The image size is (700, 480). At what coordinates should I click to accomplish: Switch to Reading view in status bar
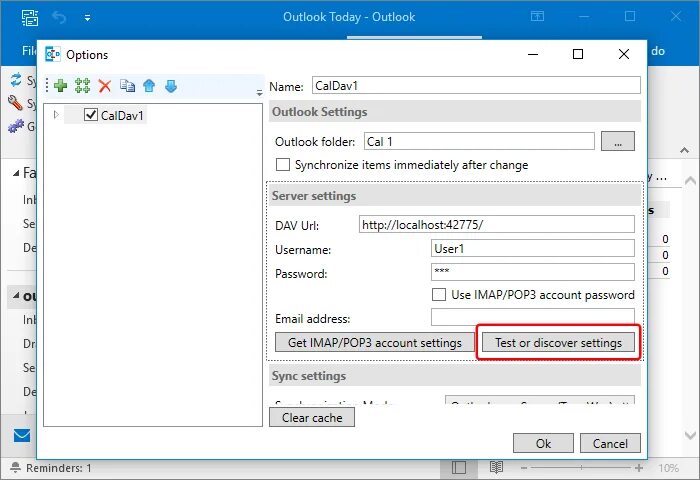[x=496, y=467]
